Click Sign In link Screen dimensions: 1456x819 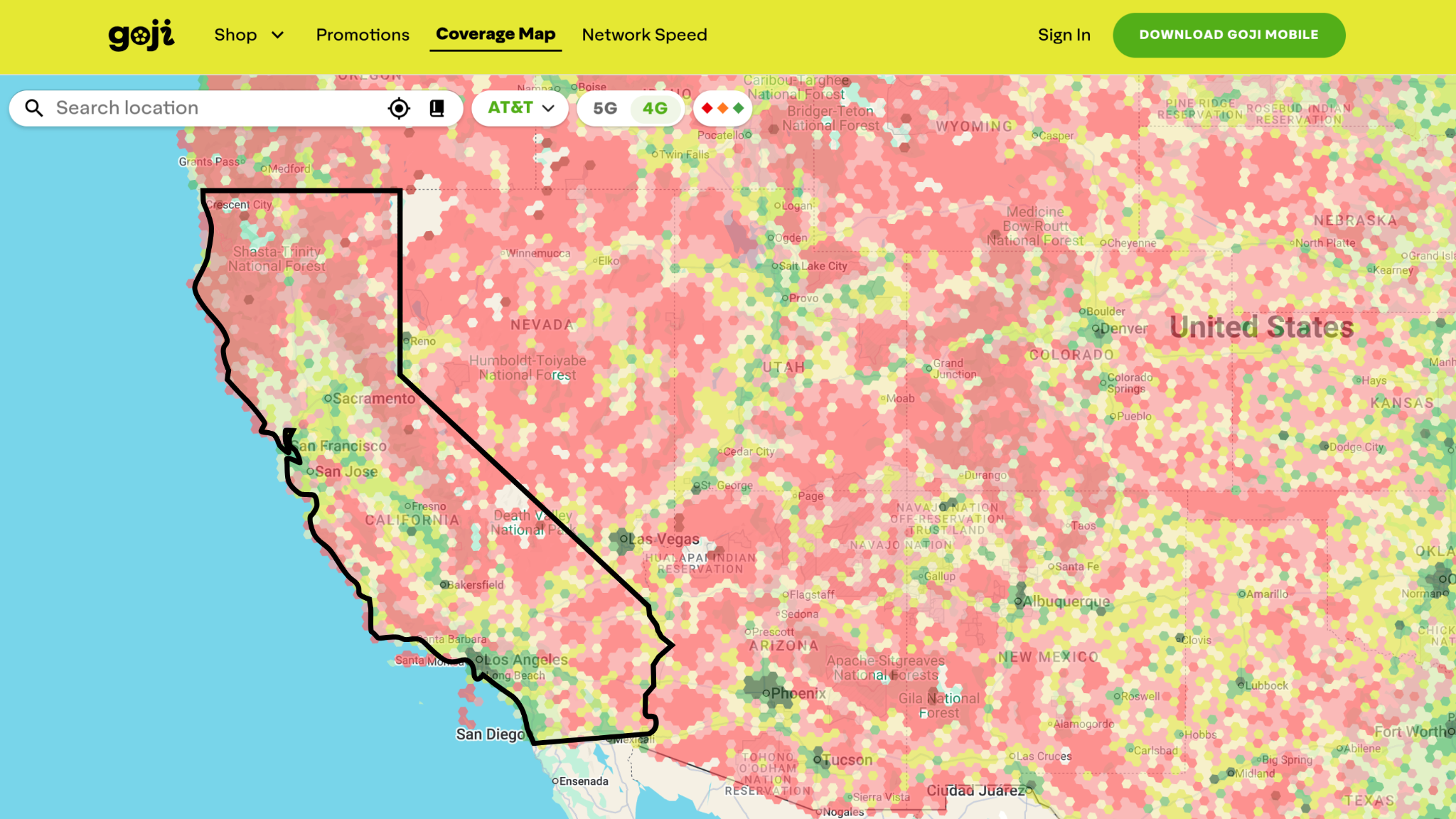point(1064,35)
